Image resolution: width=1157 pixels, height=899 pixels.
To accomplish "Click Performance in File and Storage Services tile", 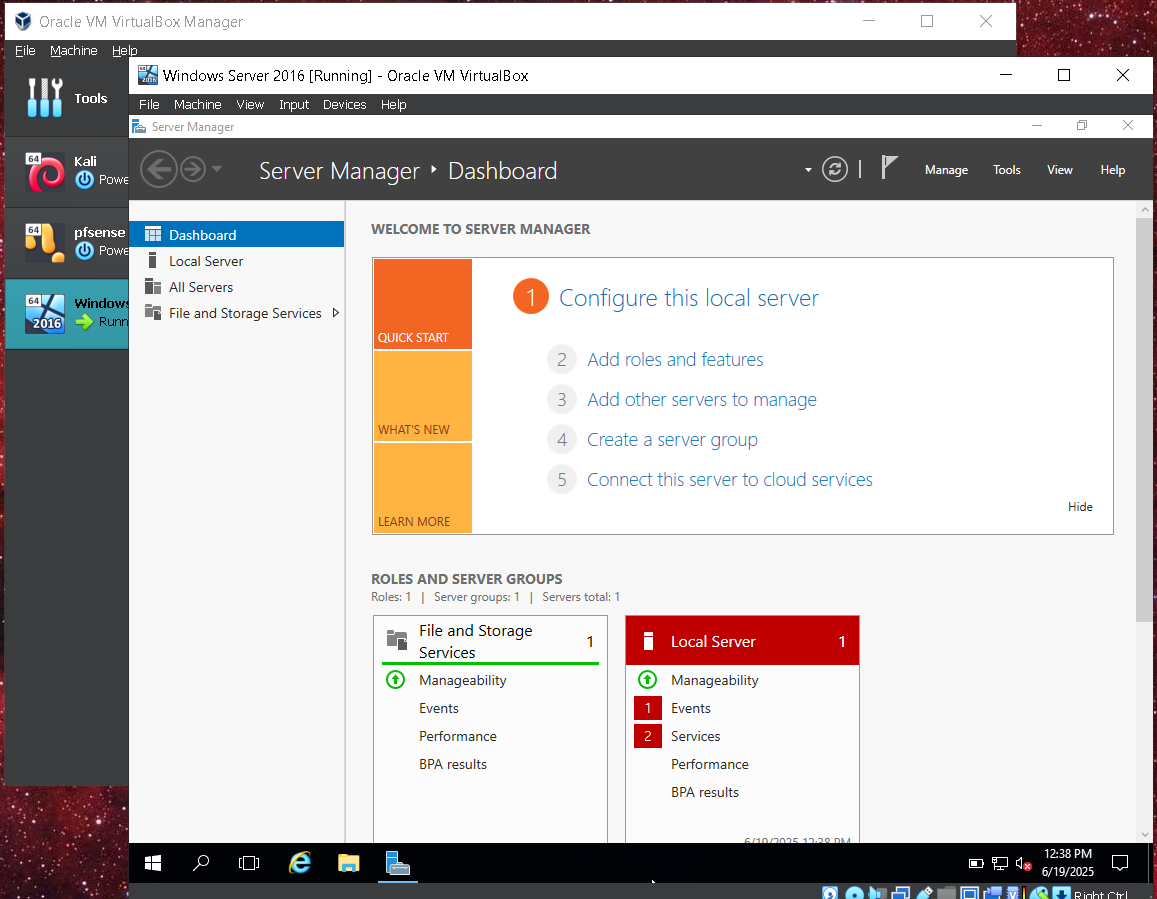I will coord(457,736).
